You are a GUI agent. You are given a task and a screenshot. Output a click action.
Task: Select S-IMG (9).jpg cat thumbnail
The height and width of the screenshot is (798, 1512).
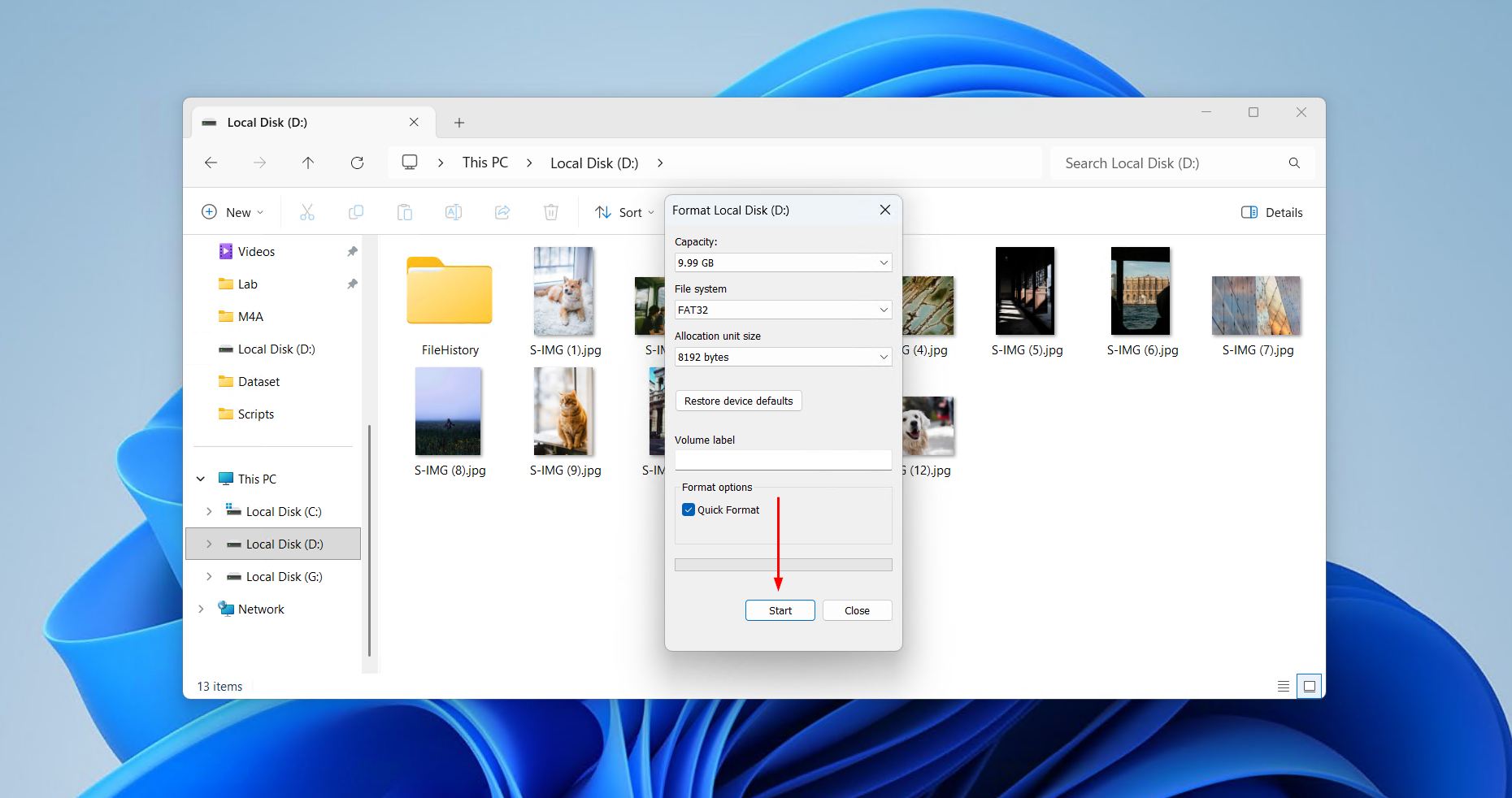pyautogui.click(x=563, y=411)
